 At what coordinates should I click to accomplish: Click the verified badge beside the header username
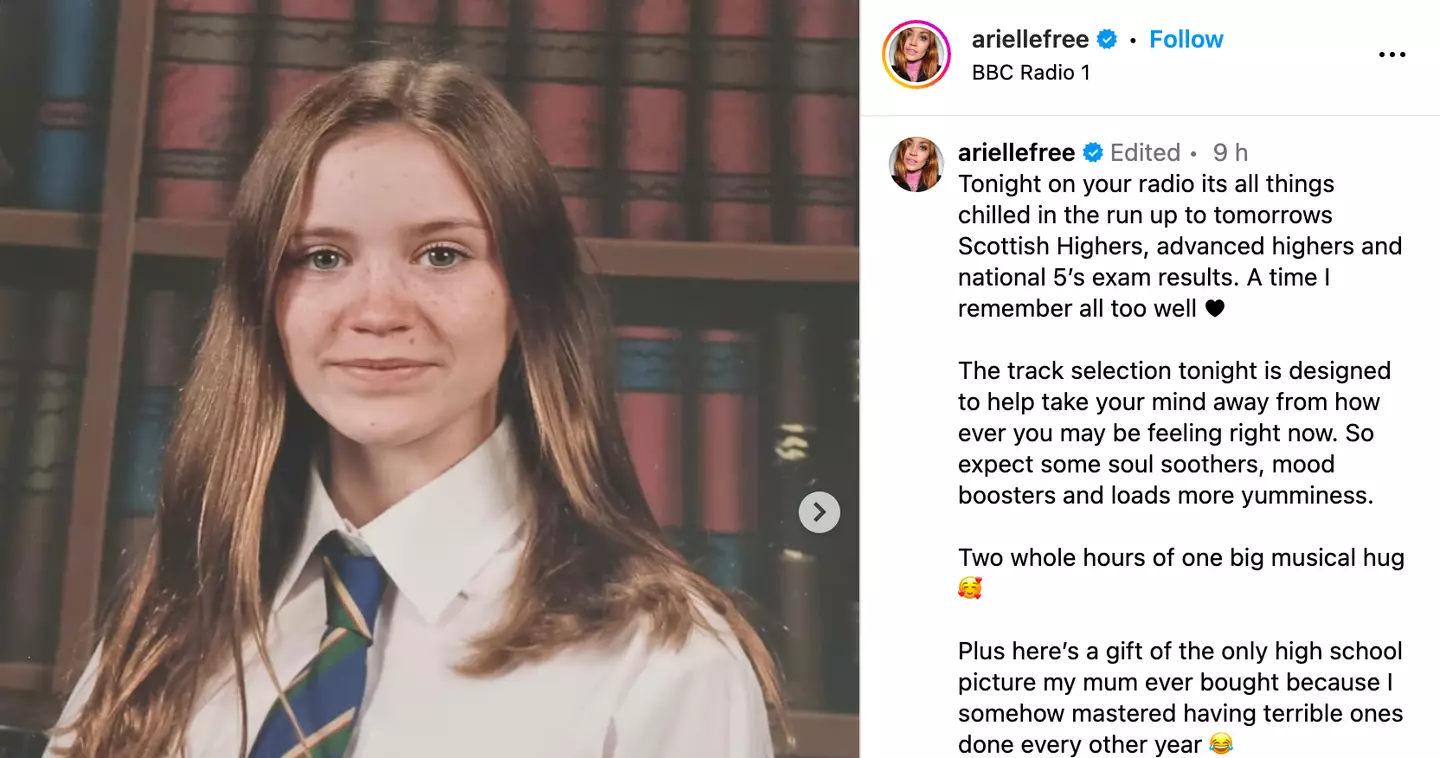tap(1107, 39)
